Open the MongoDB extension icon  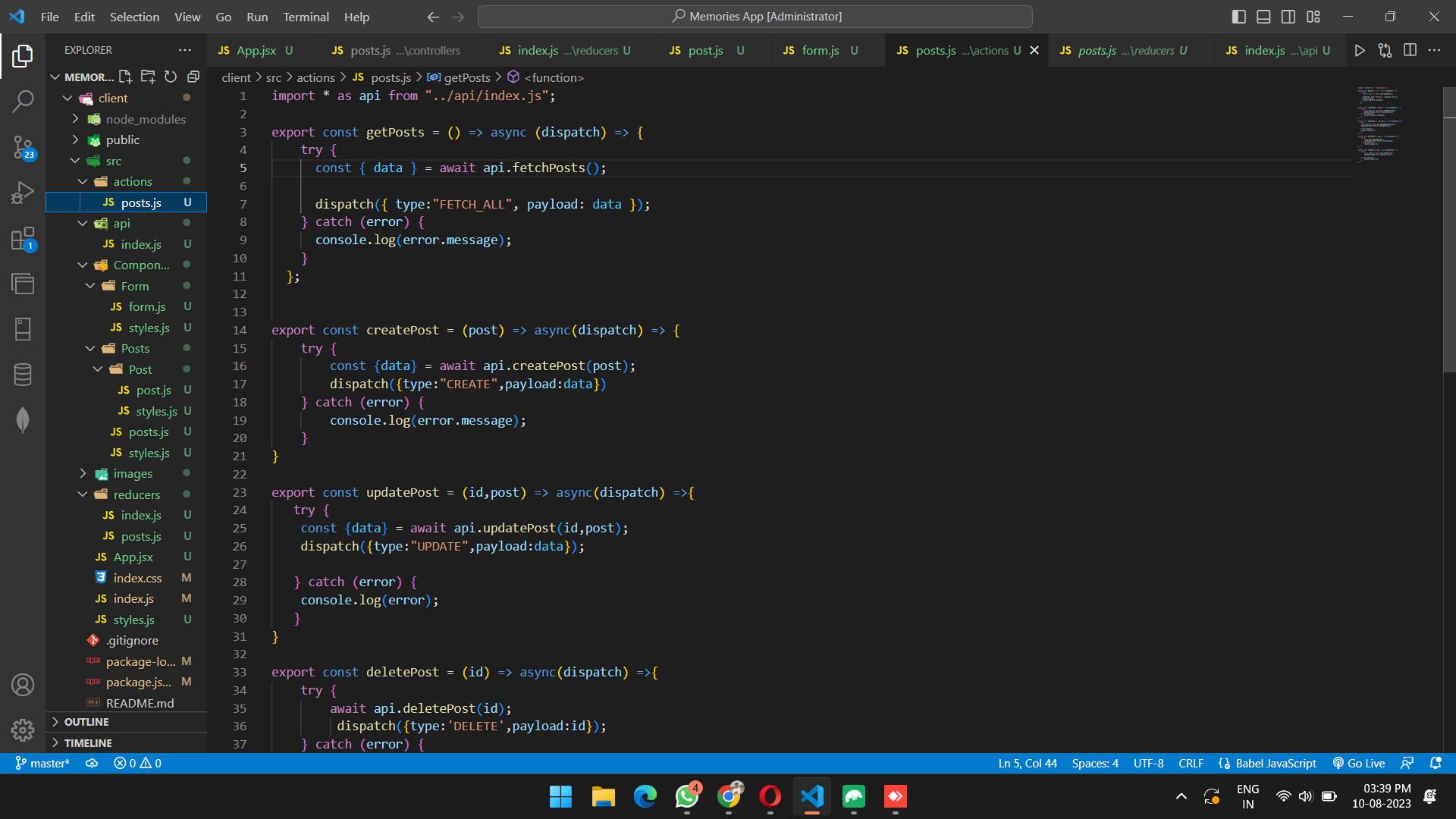[24, 419]
